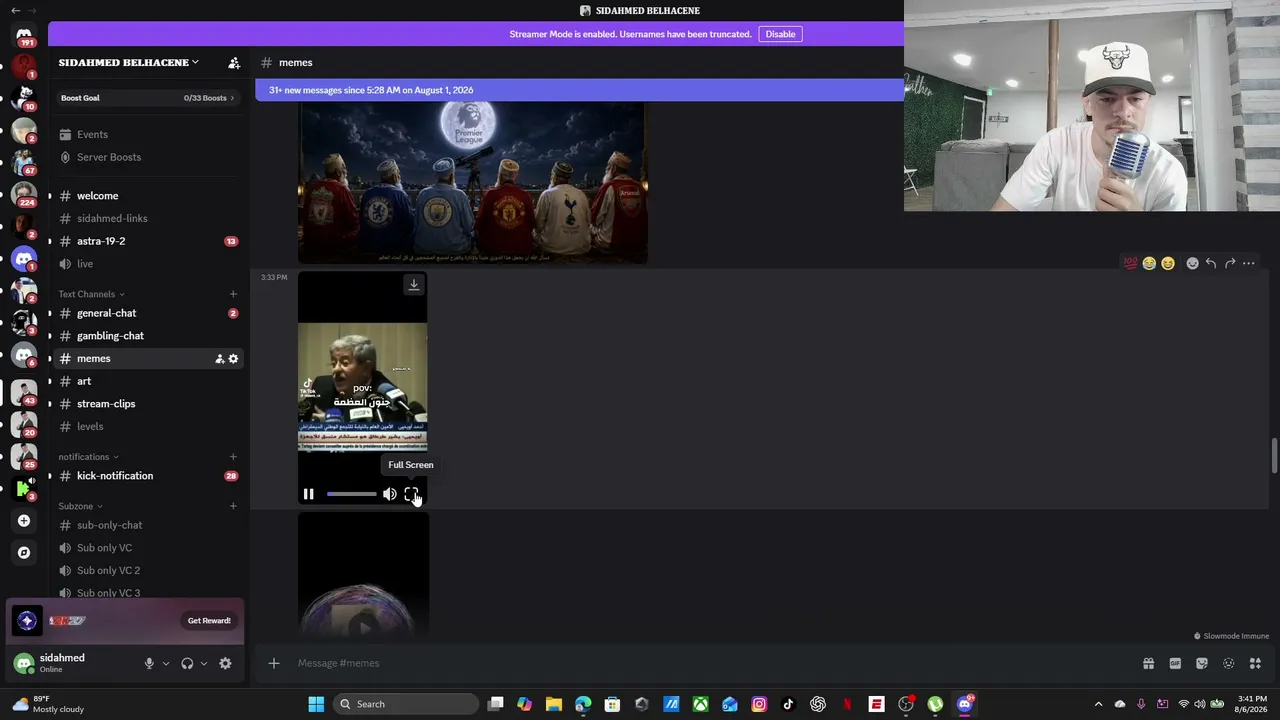This screenshot has height=720, width=1280.
Task: Create invite for memes channel
Action: [220, 359]
